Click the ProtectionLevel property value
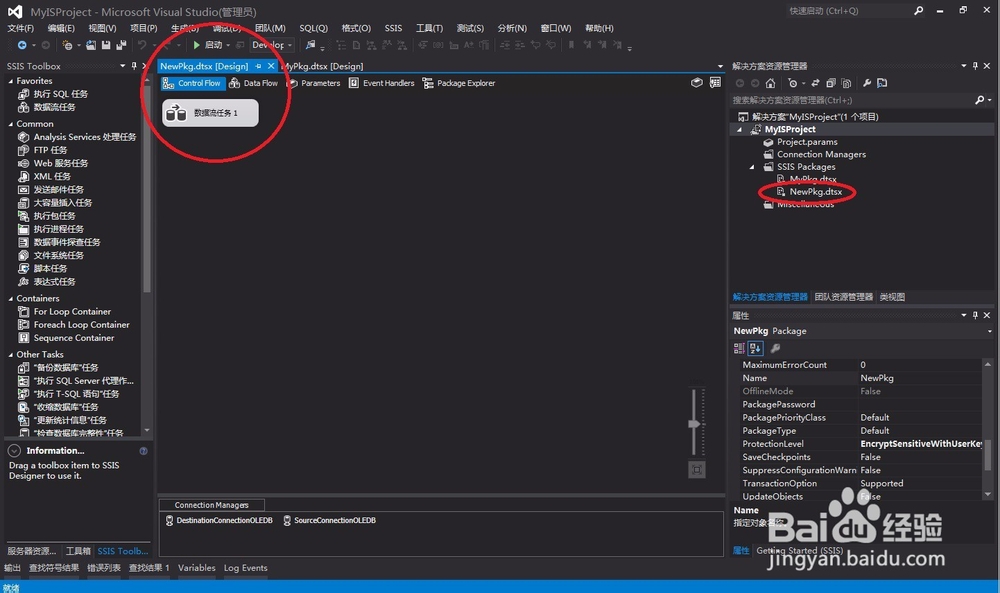This screenshot has width=1000, height=593. [x=920, y=444]
